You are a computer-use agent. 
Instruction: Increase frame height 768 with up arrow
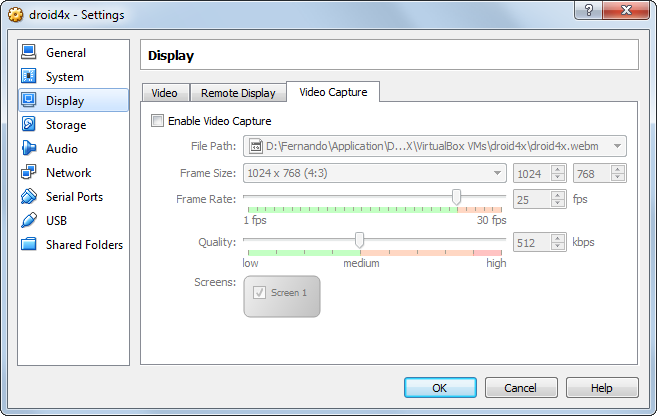click(x=618, y=169)
